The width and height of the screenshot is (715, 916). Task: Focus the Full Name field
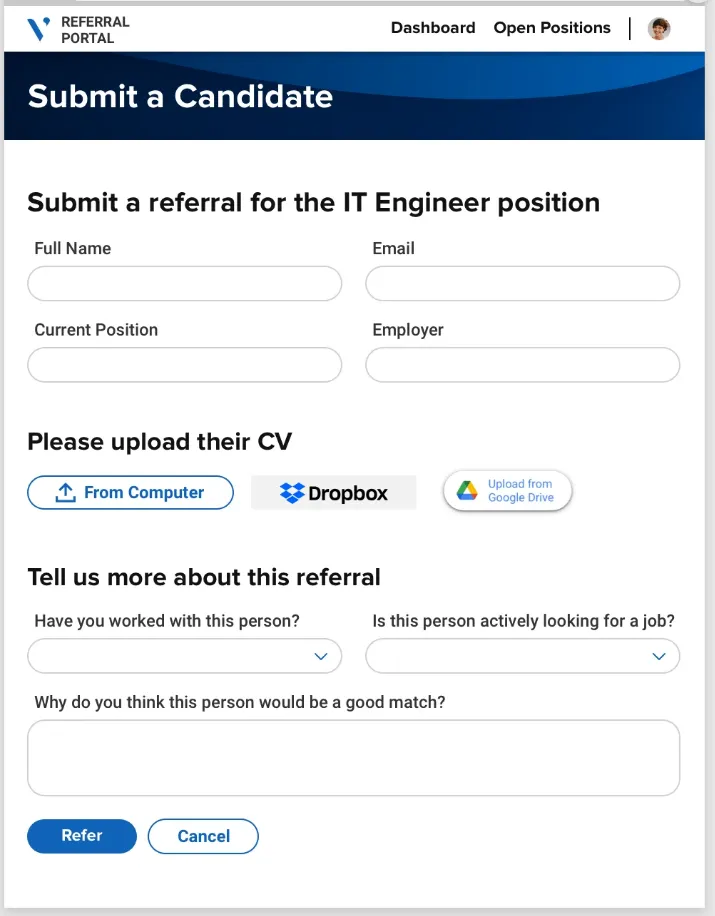coord(184,284)
